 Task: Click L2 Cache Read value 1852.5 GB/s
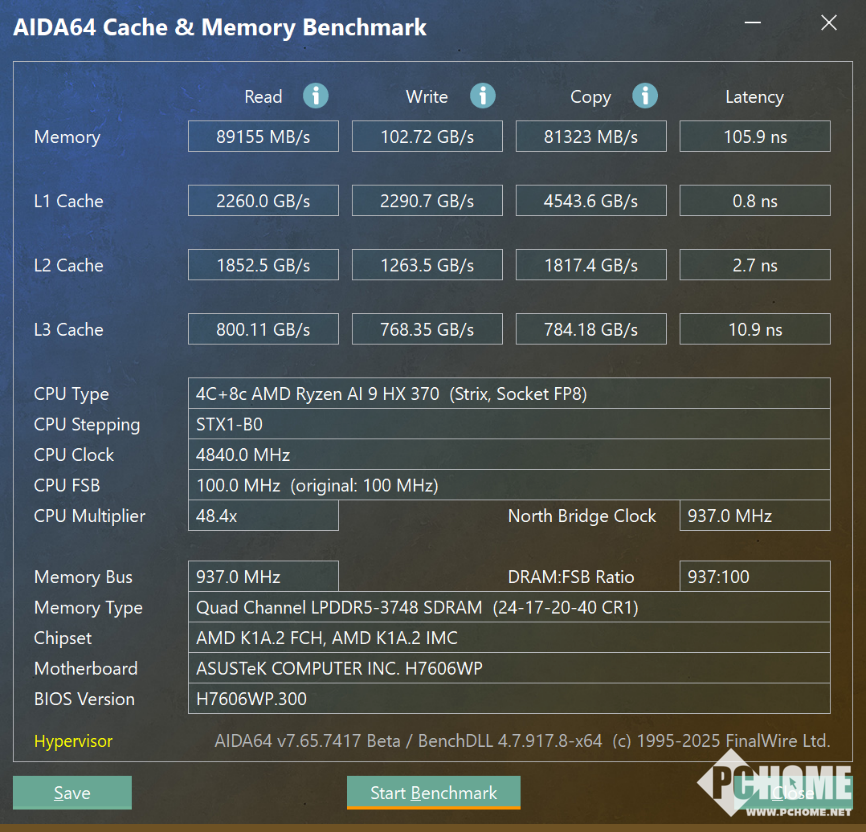(263, 265)
